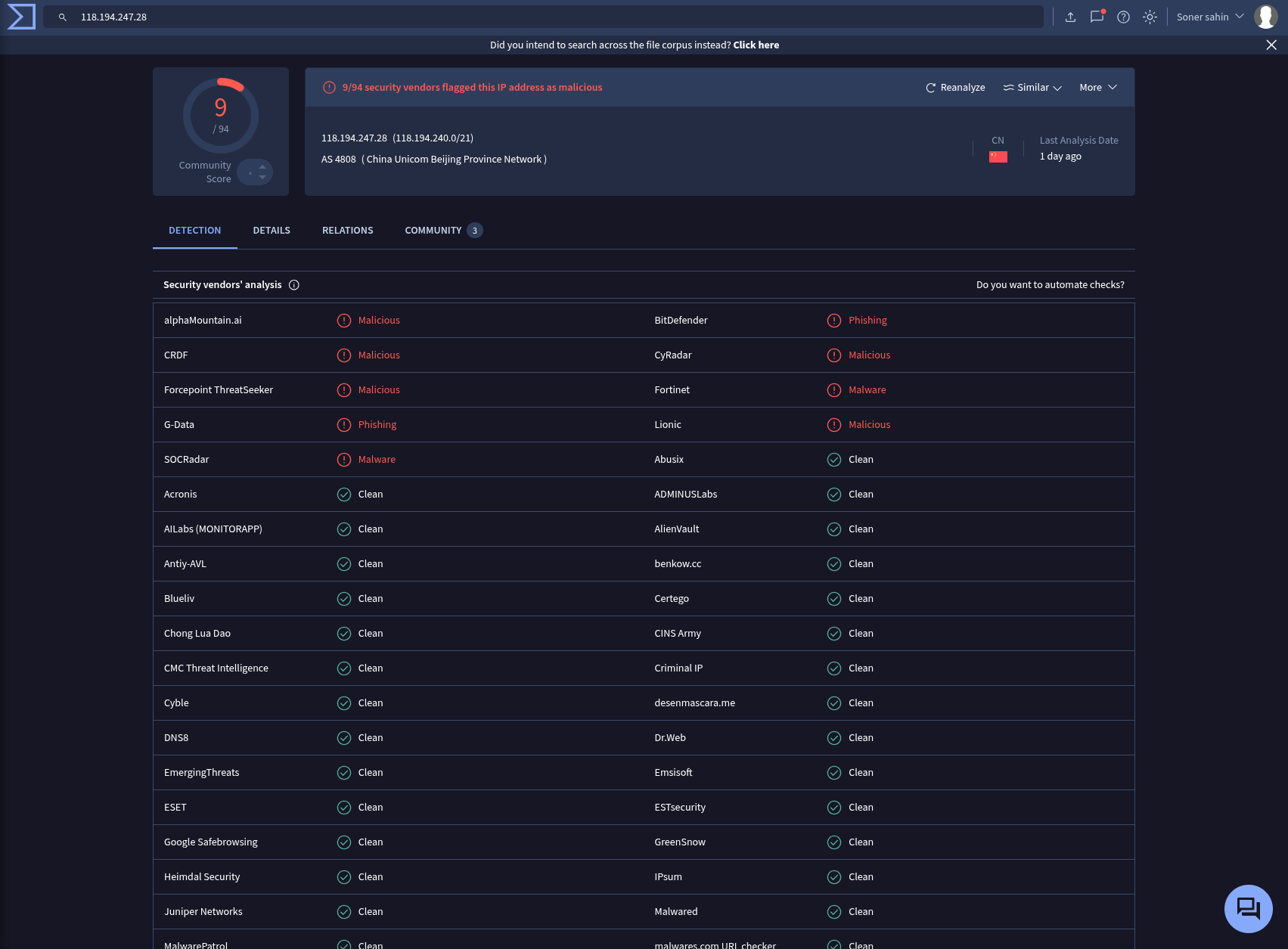Click the 118.194.240.0/21 network range

433,138
